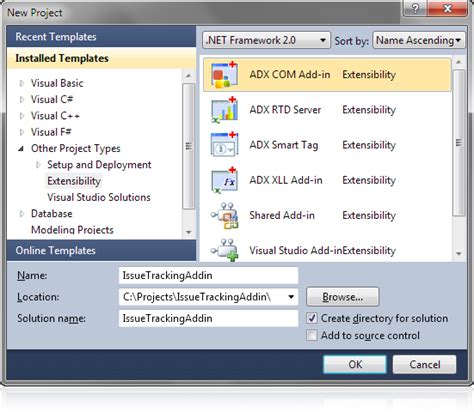Choose the ADX RTD Server template icon

224,110
